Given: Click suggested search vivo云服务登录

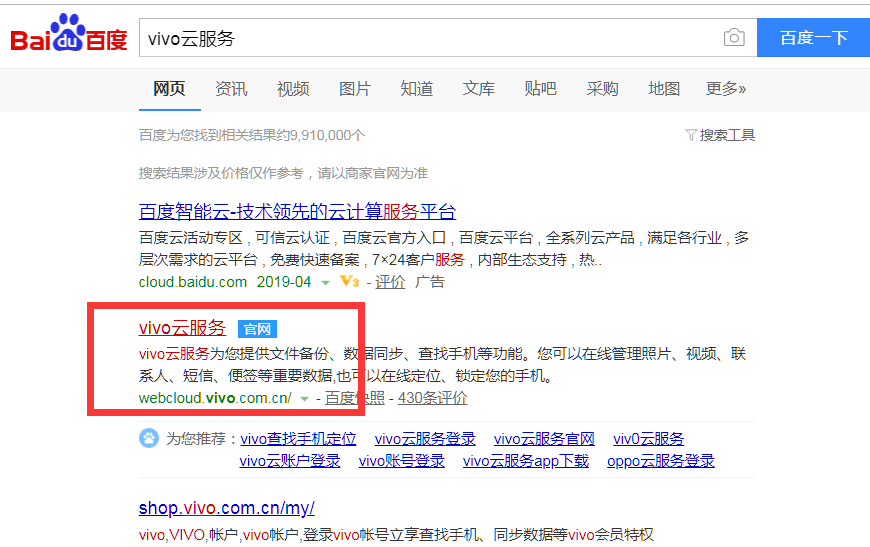Looking at the screenshot, I should 425,439.
